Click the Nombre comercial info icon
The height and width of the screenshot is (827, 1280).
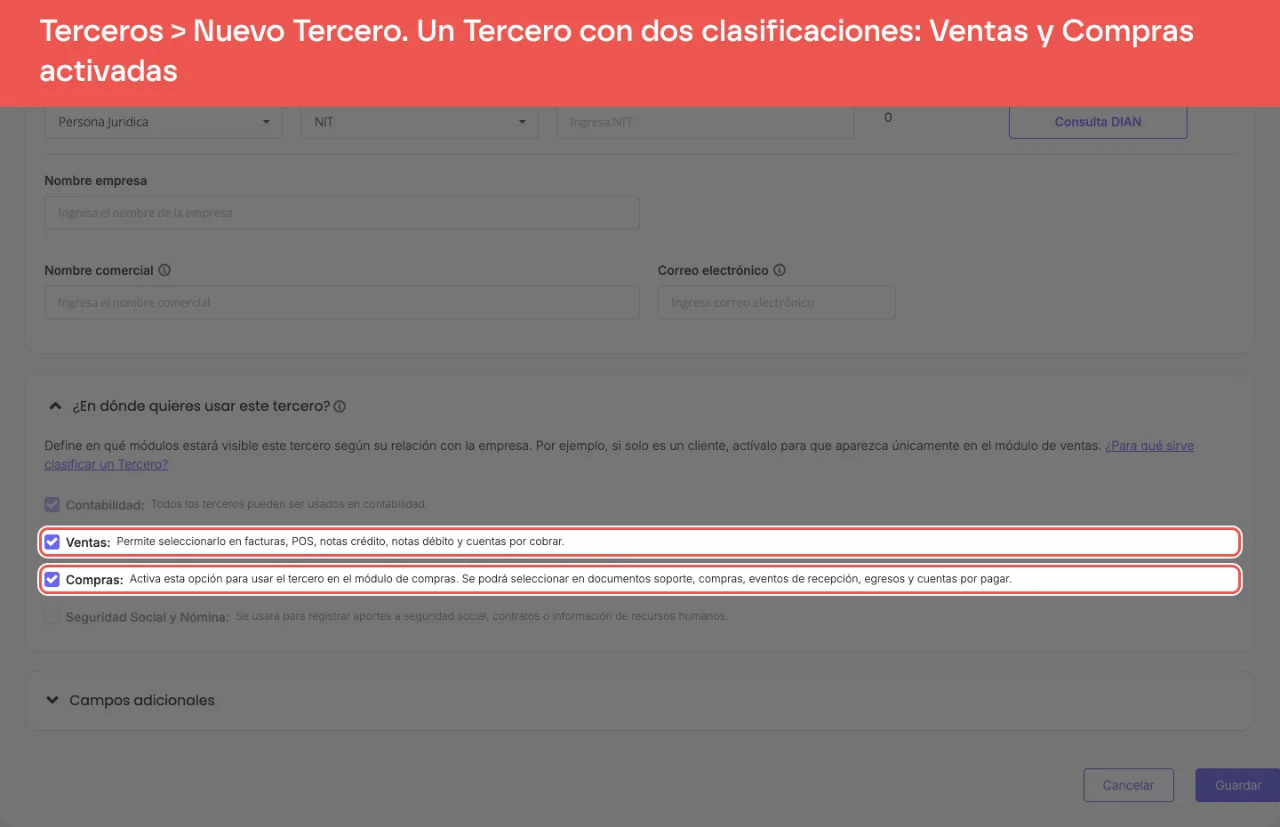[164, 270]
